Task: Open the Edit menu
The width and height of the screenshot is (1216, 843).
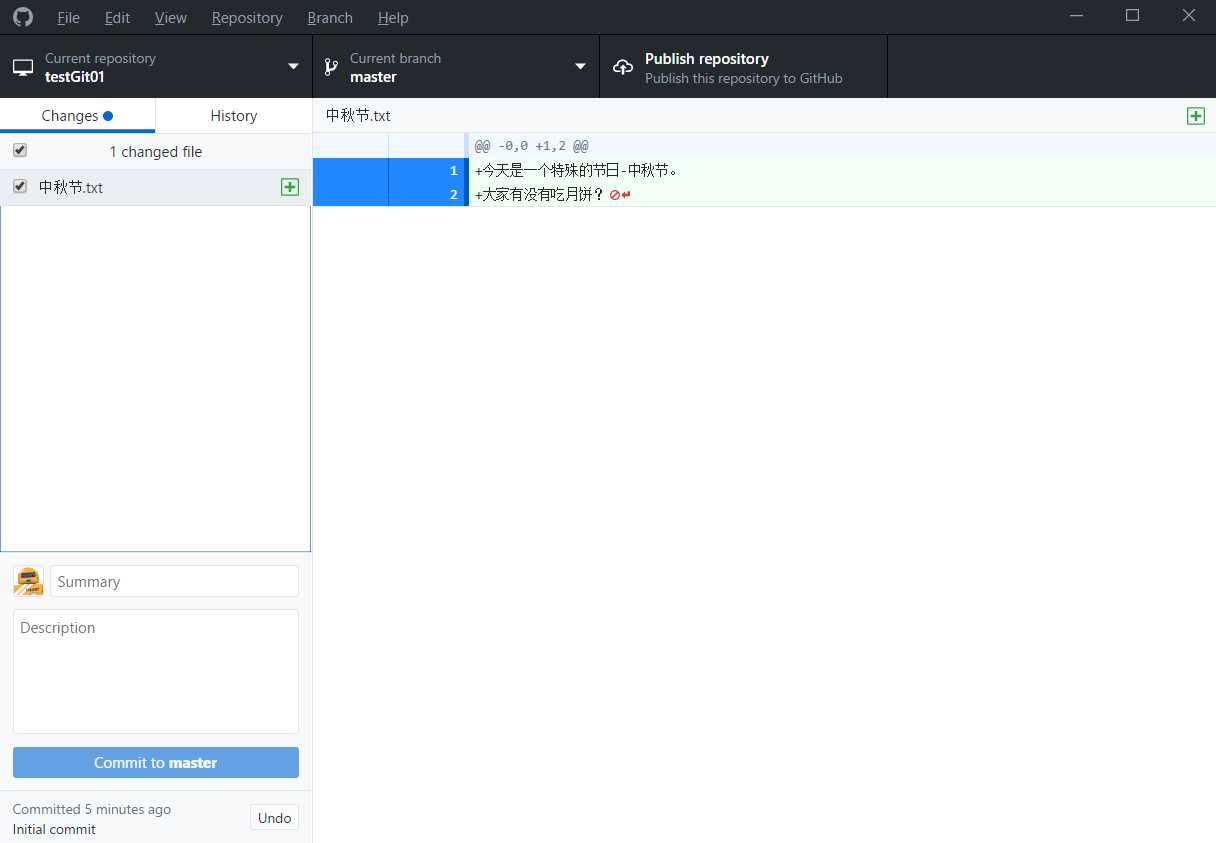Action: [x=117, y=18]
